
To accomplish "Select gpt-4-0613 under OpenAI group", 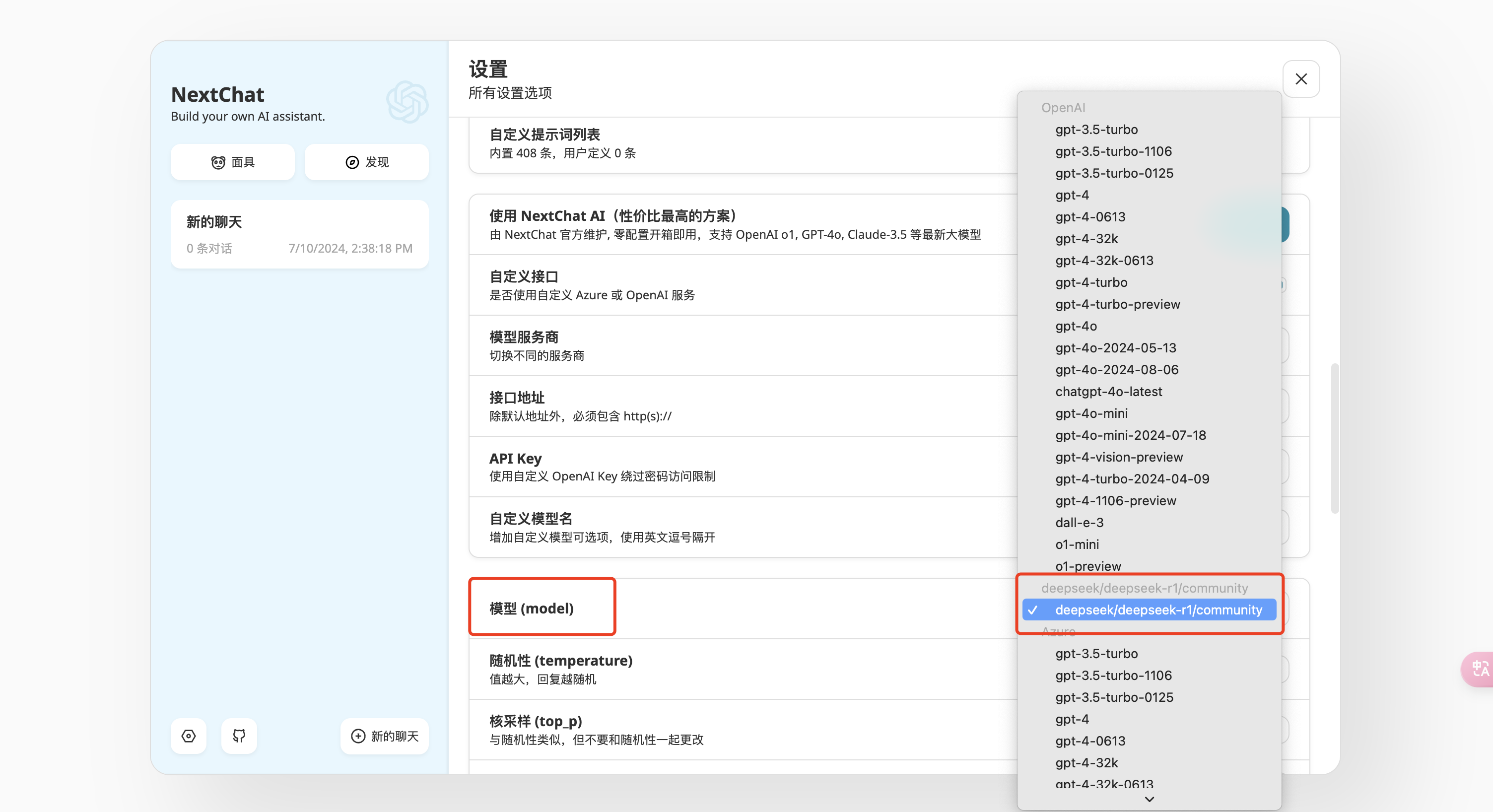I will tap(1150, 217).
